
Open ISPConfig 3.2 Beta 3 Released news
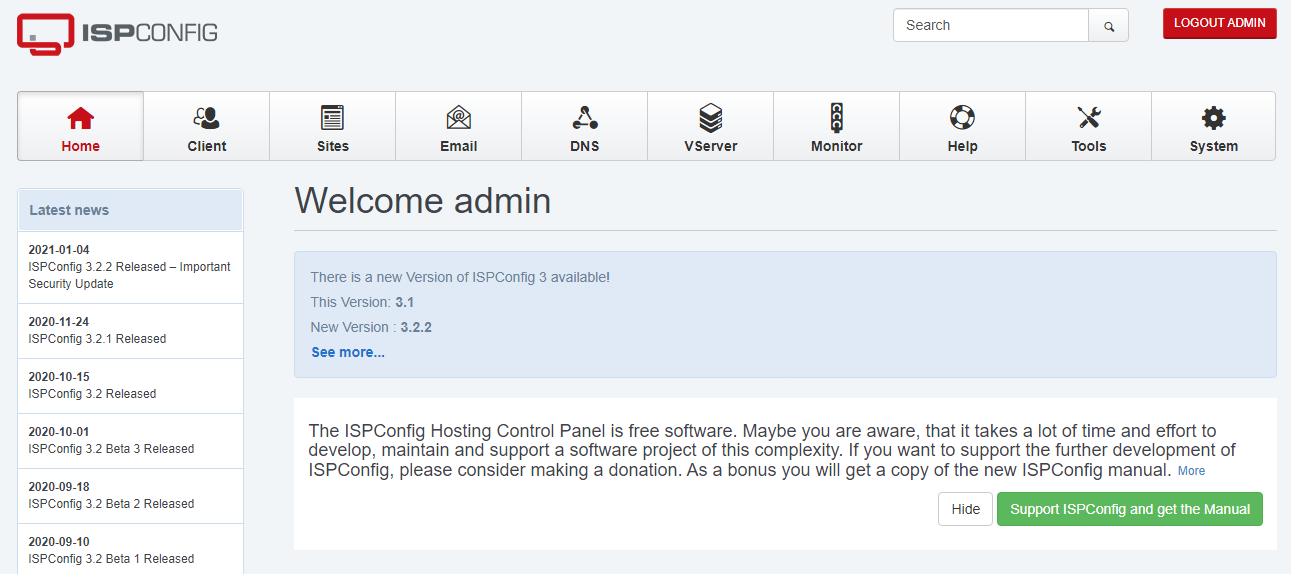111,449
